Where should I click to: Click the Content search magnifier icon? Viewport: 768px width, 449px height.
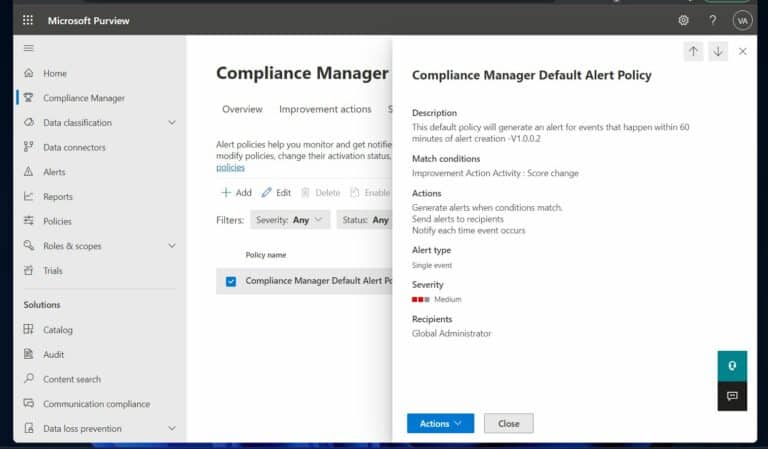28,378
